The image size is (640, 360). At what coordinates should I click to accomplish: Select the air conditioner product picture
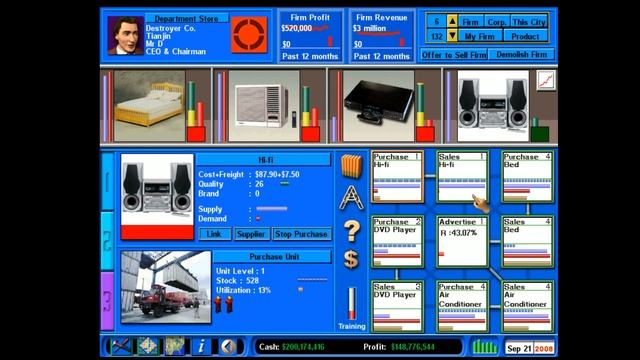(264, 106)
